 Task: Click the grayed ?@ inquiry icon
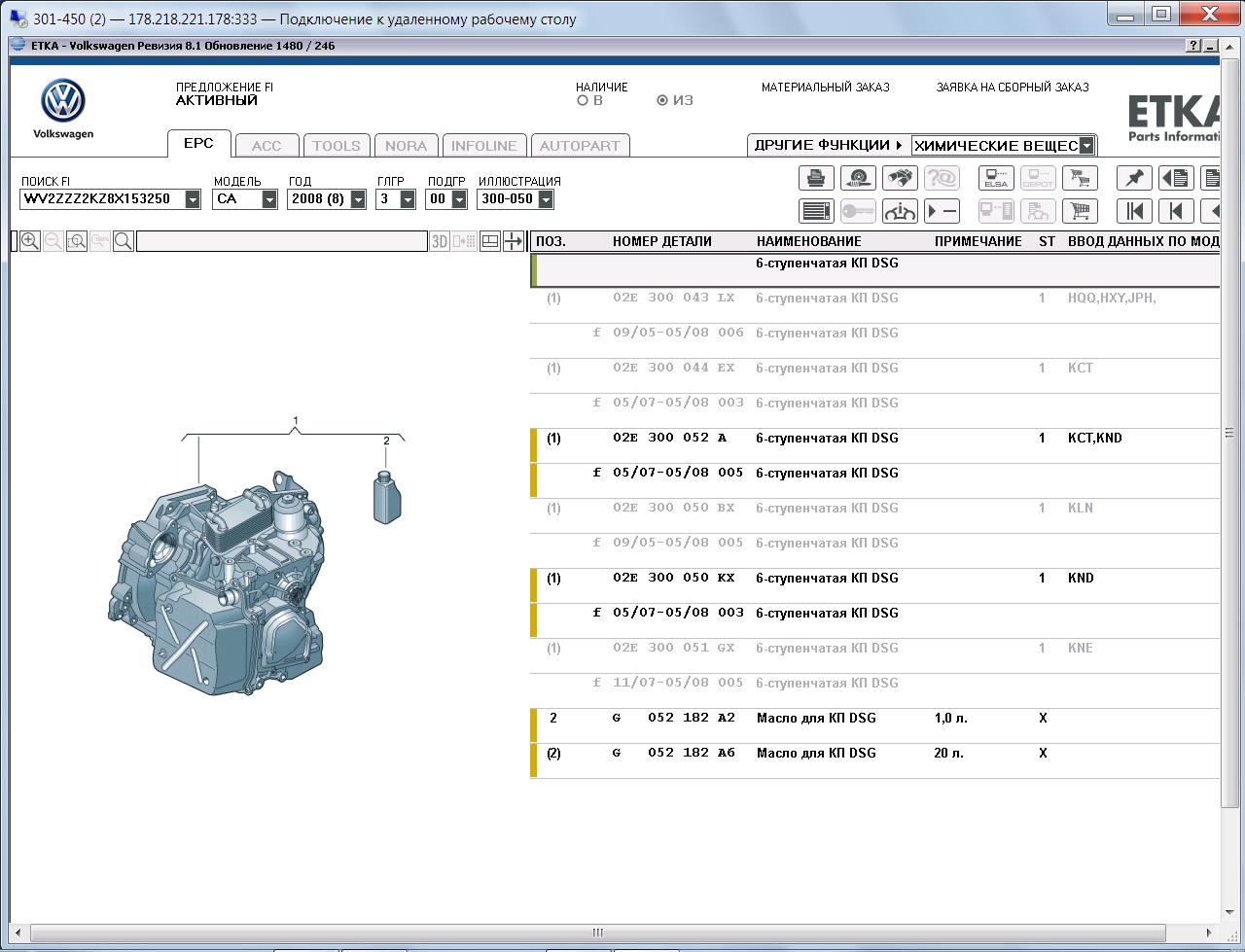pos(942,178)
